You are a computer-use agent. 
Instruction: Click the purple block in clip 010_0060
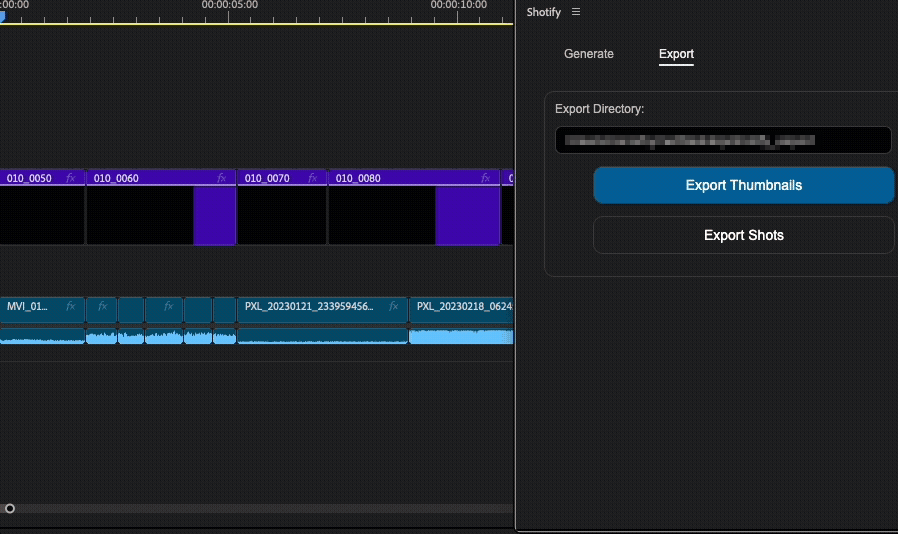point(214,216)
